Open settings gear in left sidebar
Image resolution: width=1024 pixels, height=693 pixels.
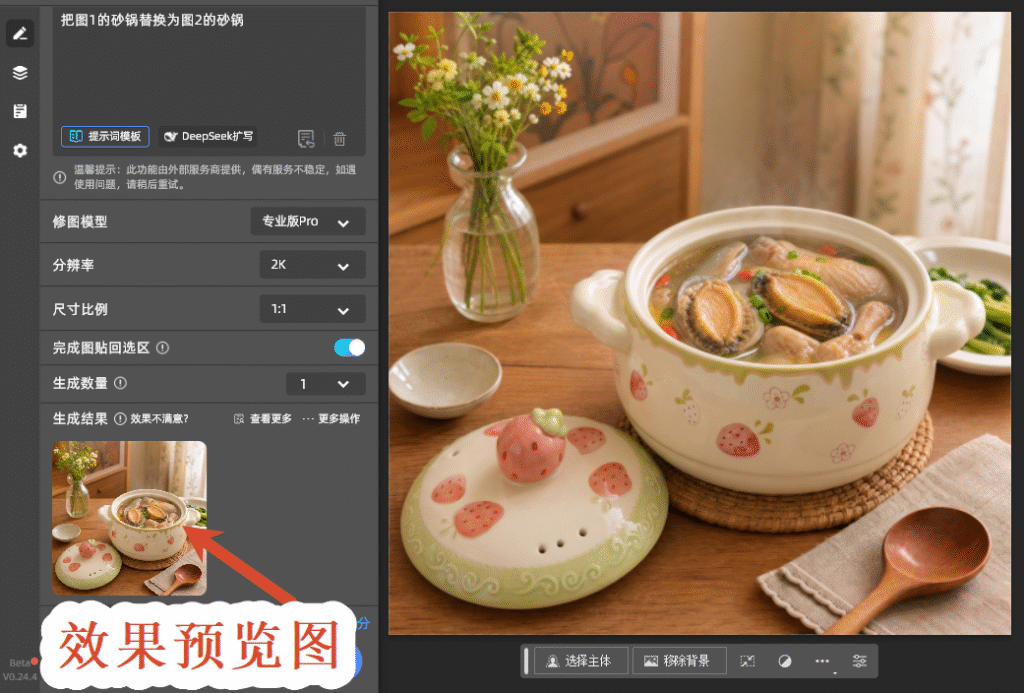[20, 150]
